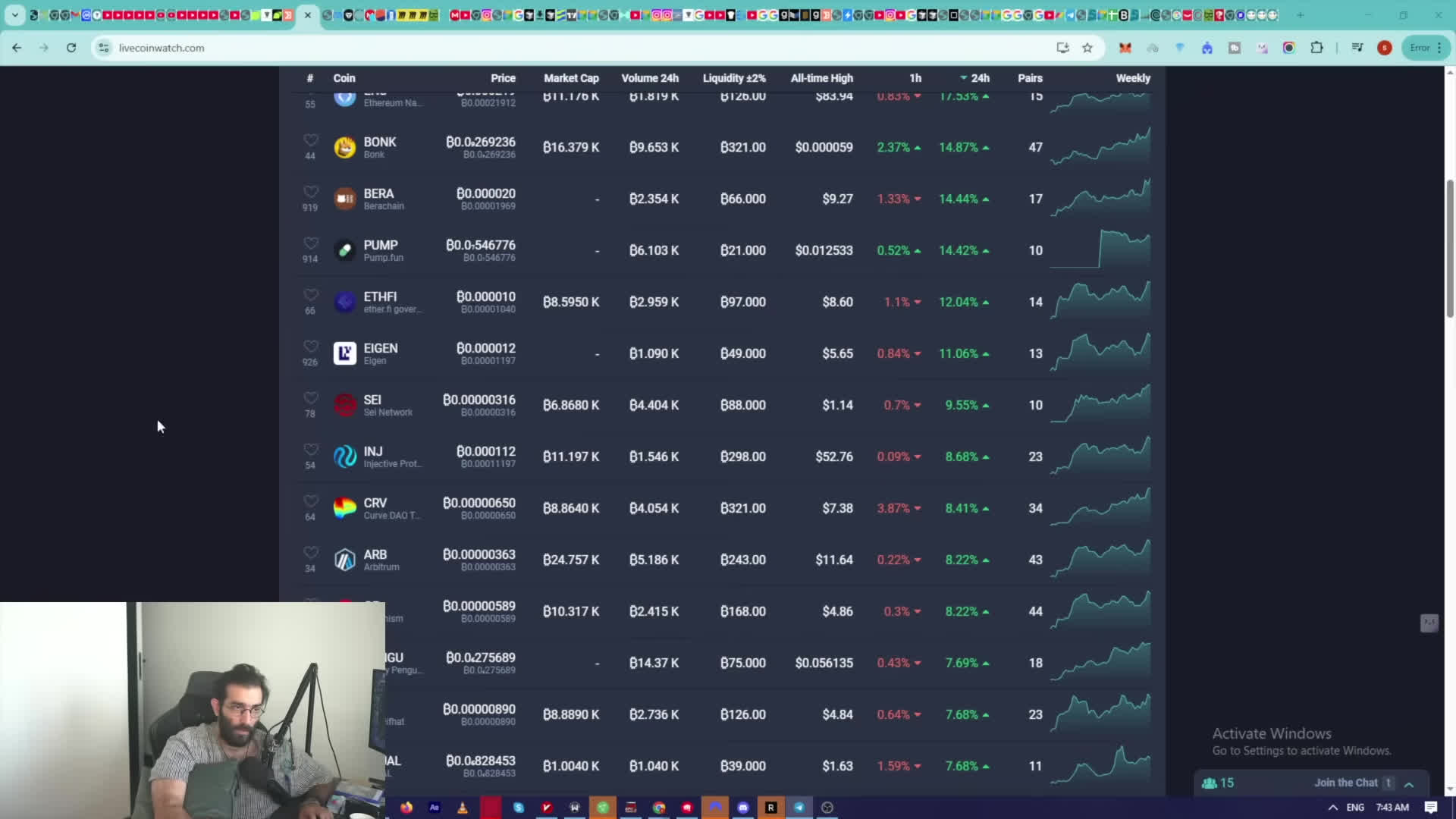The width and height of the screenshot is (1456, 819).
Task: Open CRV Curve DAO coin link
Action: [375, 503]
